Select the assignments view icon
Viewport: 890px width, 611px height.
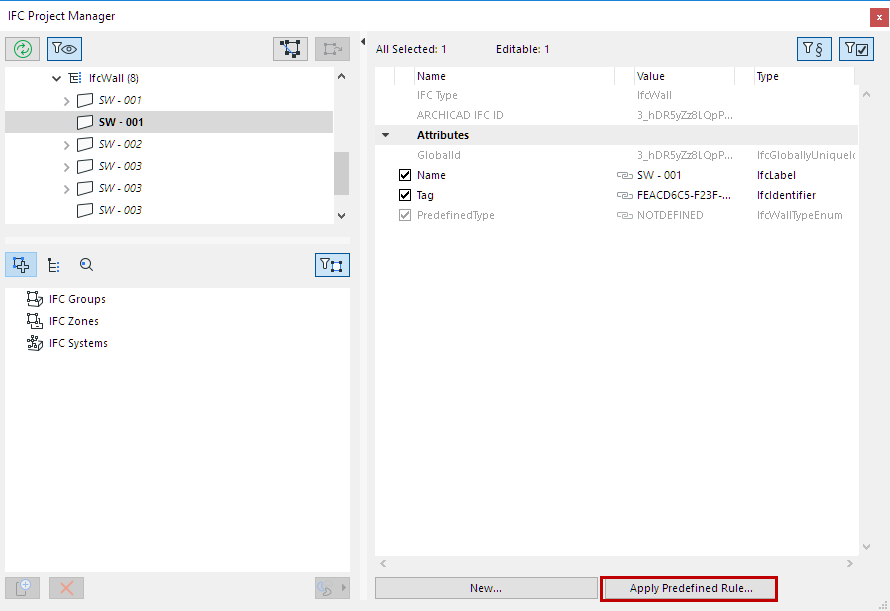(x=21, y=265)
